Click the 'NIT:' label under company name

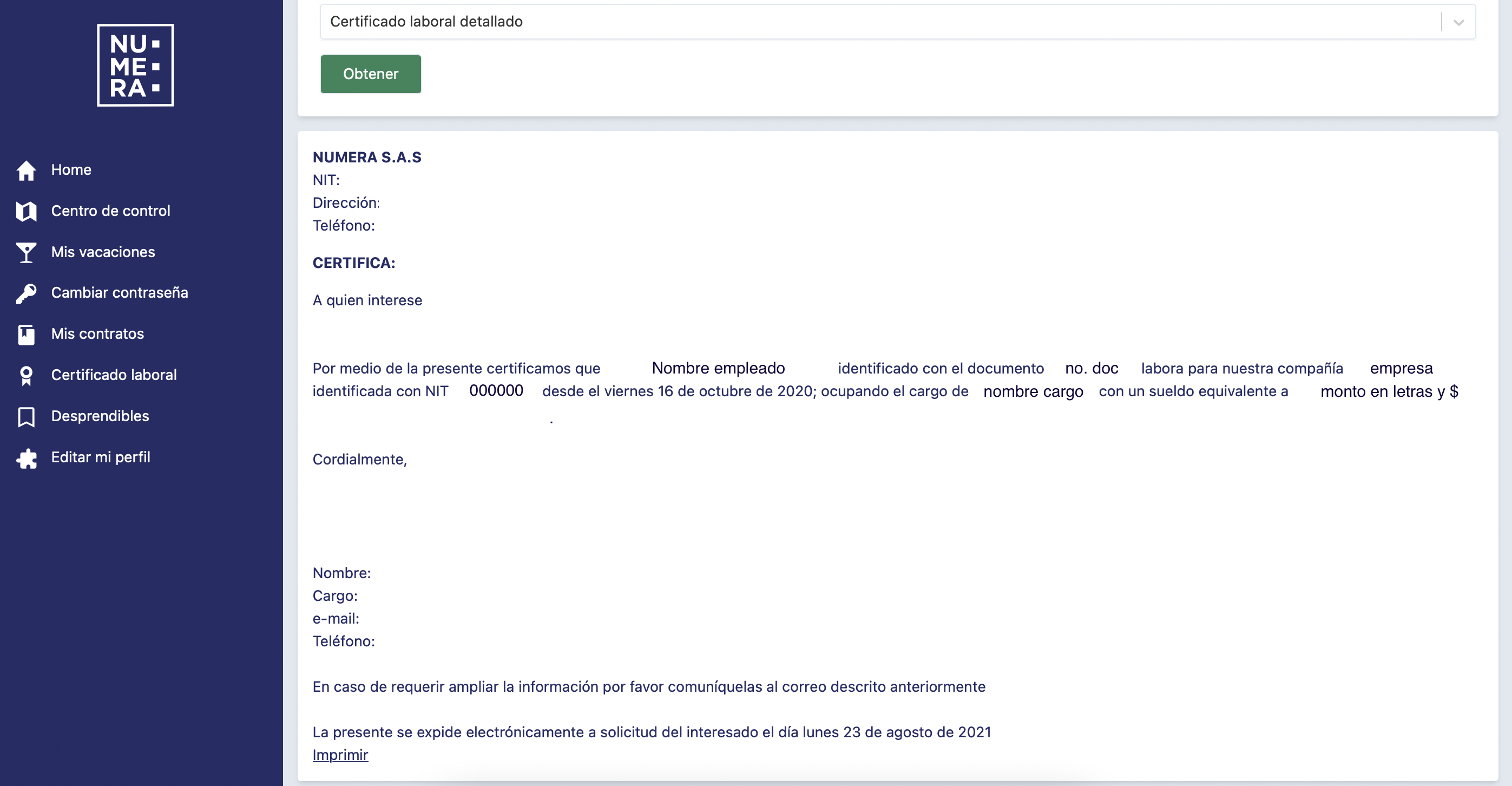point(326,180)
